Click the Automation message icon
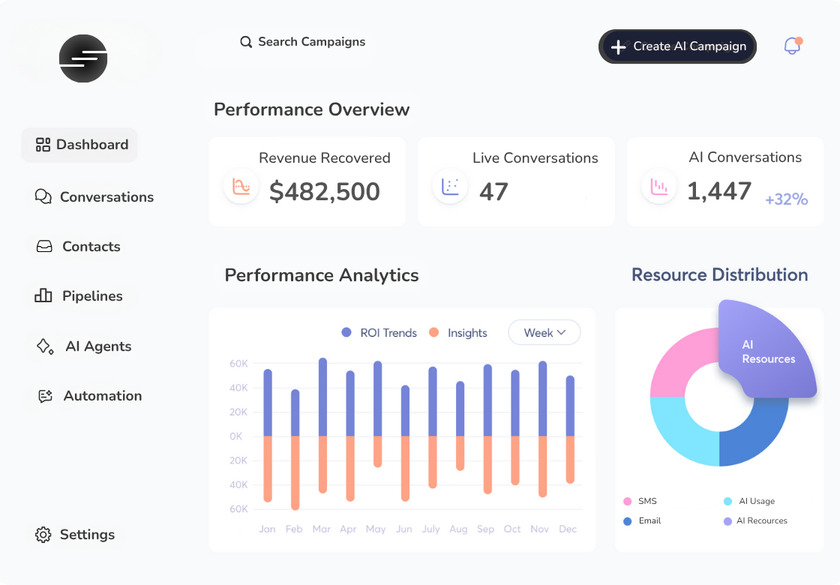This screenshot has height=585, width=840. 45,396
